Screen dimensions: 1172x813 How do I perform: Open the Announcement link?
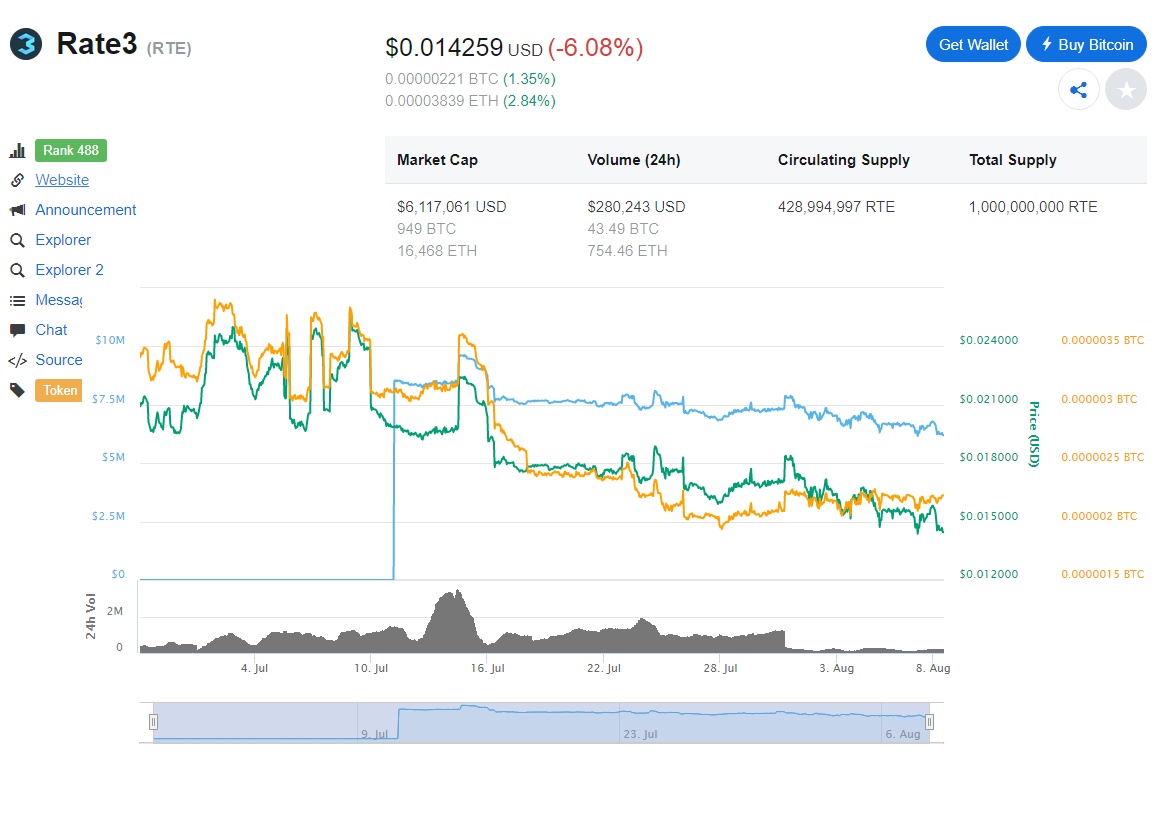[x=86, y=210]
